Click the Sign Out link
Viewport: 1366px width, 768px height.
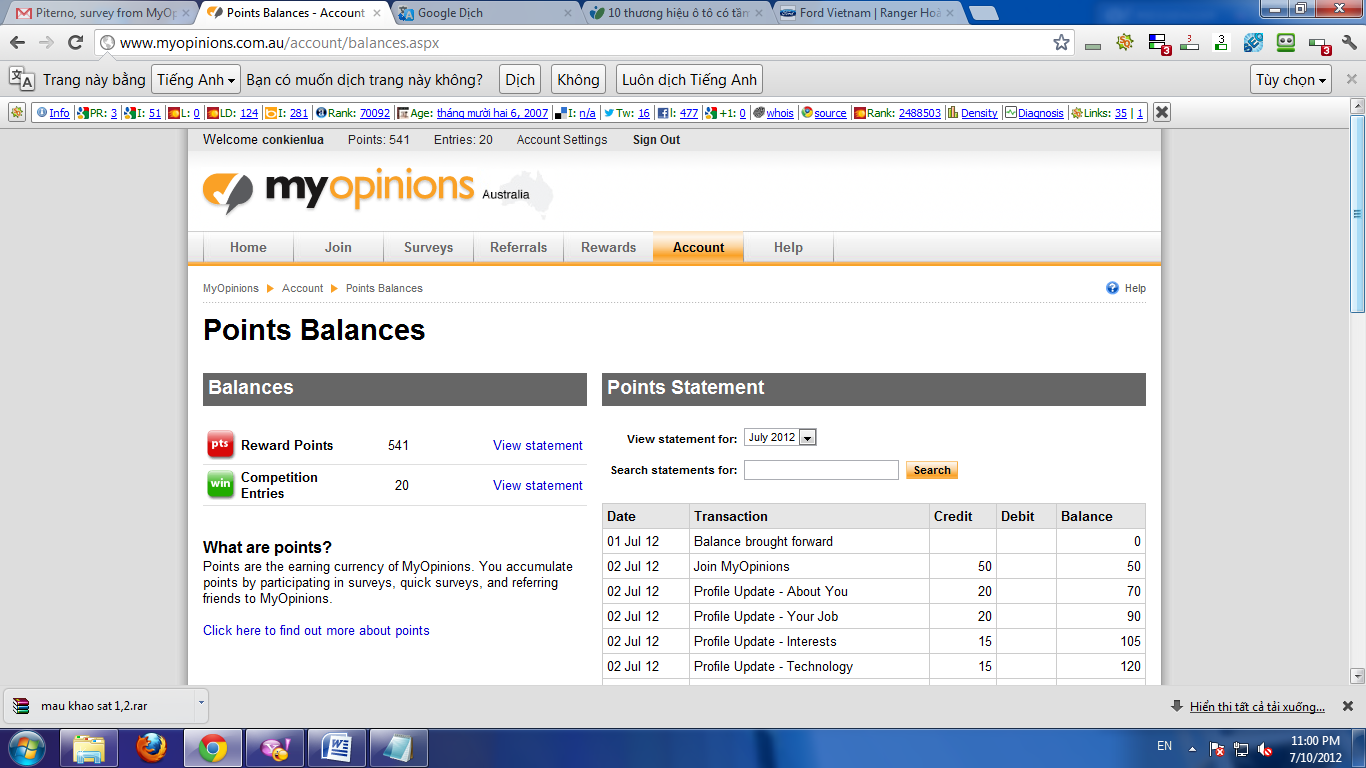tap(656, 140)
